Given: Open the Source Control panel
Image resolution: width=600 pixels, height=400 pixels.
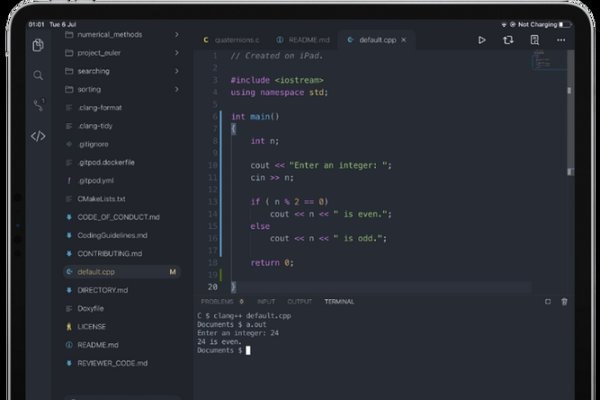Looking at the screenshot, I should 38,105.
